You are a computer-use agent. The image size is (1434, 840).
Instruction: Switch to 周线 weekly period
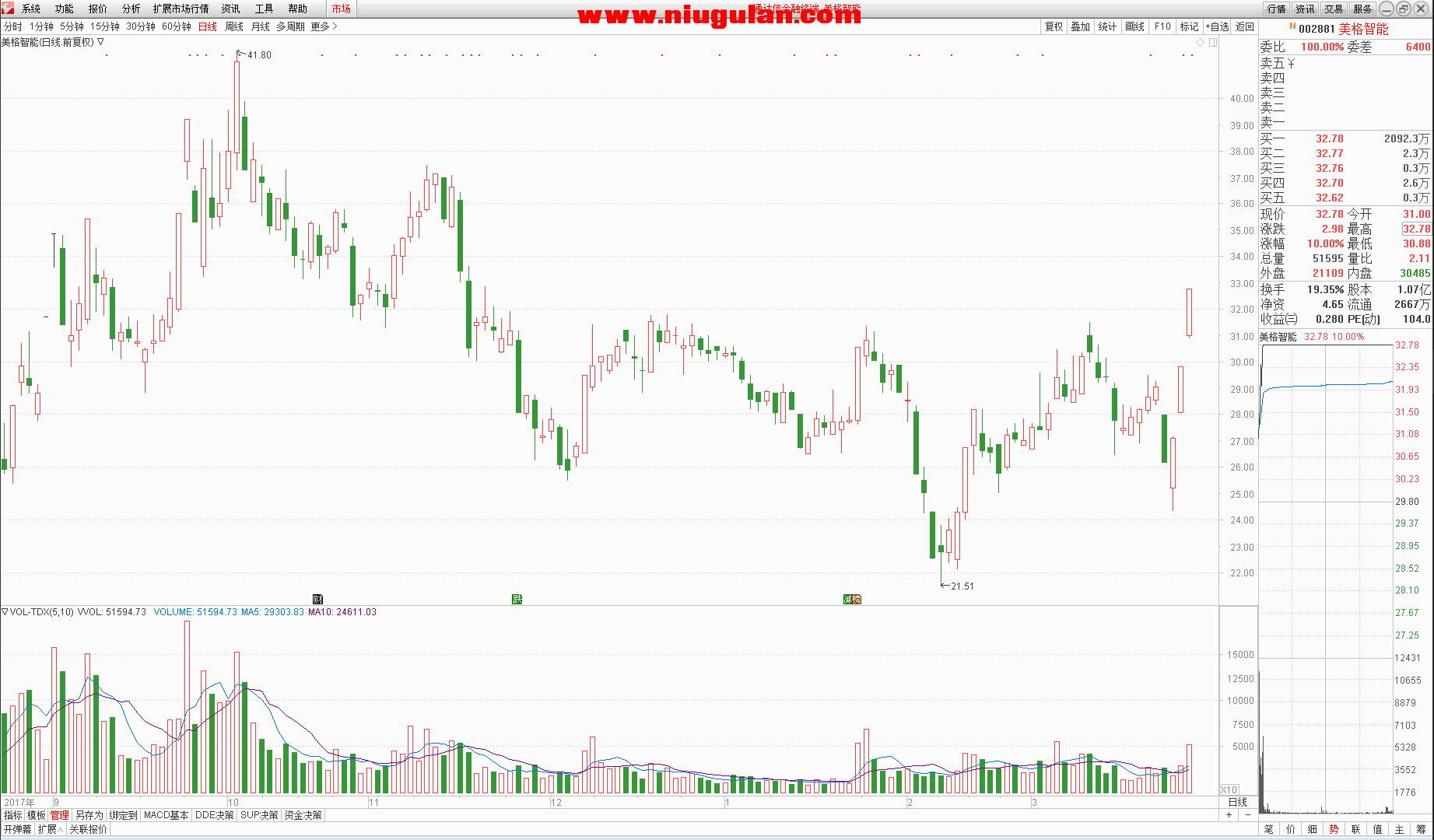click(234, 26)
